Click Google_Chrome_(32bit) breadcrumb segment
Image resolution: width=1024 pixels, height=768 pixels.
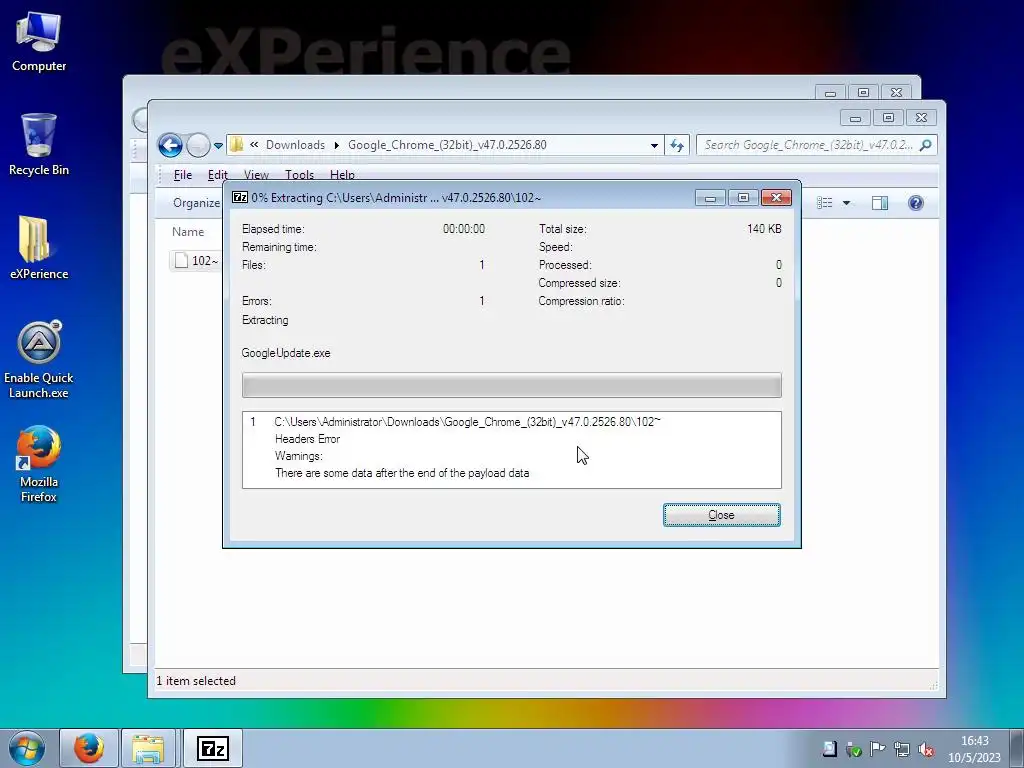(x=447, y=145)
